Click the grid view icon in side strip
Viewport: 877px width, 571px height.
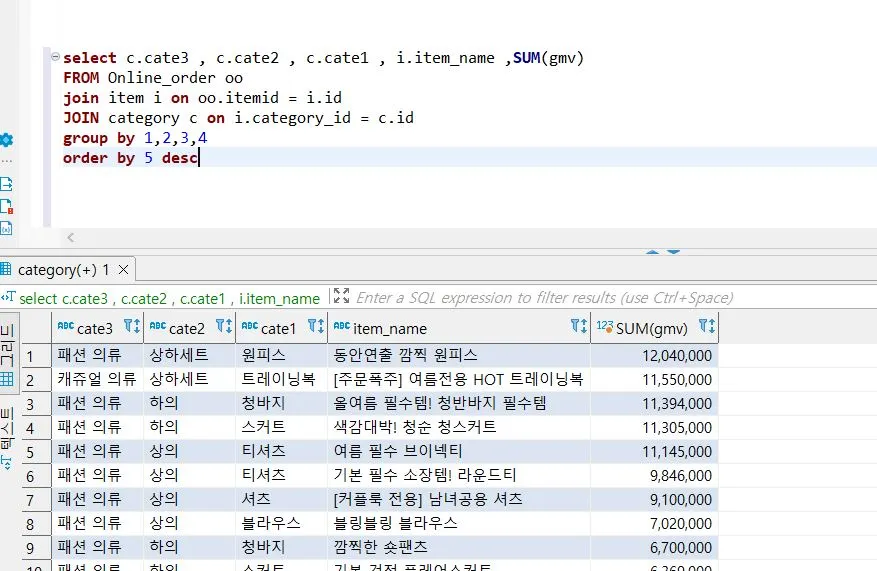tap(7, 379)
